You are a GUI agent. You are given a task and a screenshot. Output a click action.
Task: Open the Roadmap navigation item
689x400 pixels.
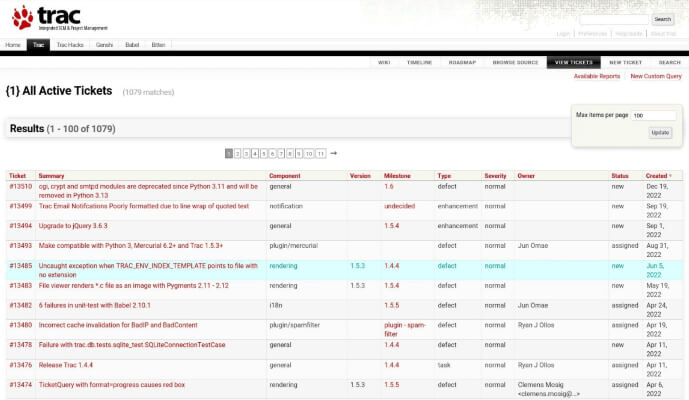pos(462,62)
